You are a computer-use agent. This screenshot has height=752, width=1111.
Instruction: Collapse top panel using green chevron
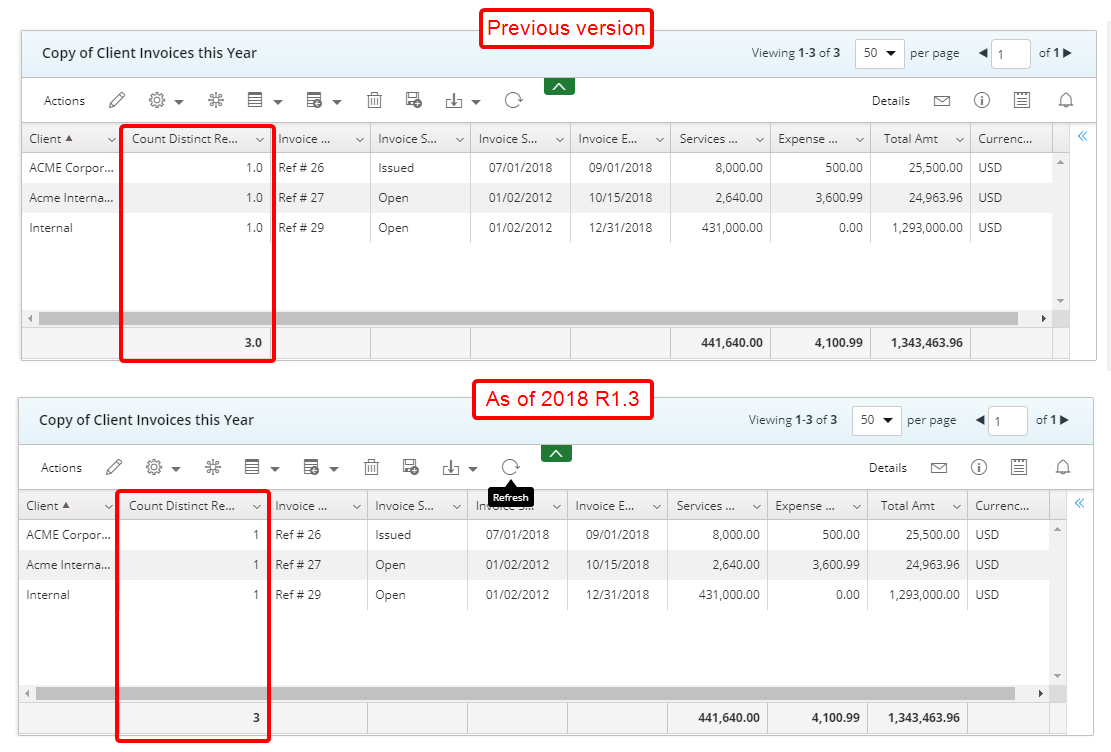click(559, 86)
